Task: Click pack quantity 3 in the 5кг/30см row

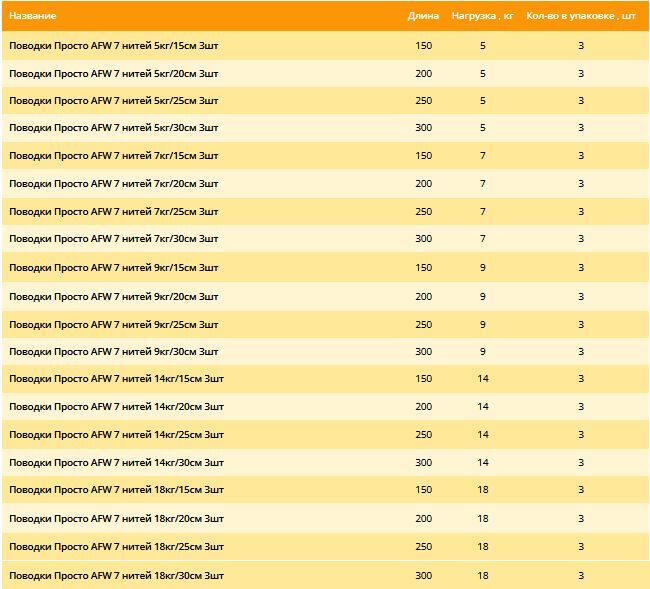Action: (581, 128)
